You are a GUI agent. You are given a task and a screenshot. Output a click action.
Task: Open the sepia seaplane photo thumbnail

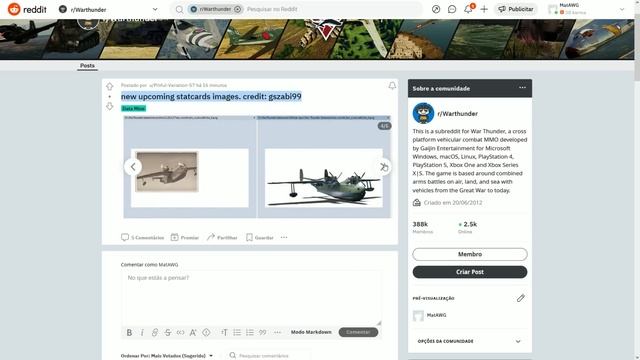tap(167, 171)
